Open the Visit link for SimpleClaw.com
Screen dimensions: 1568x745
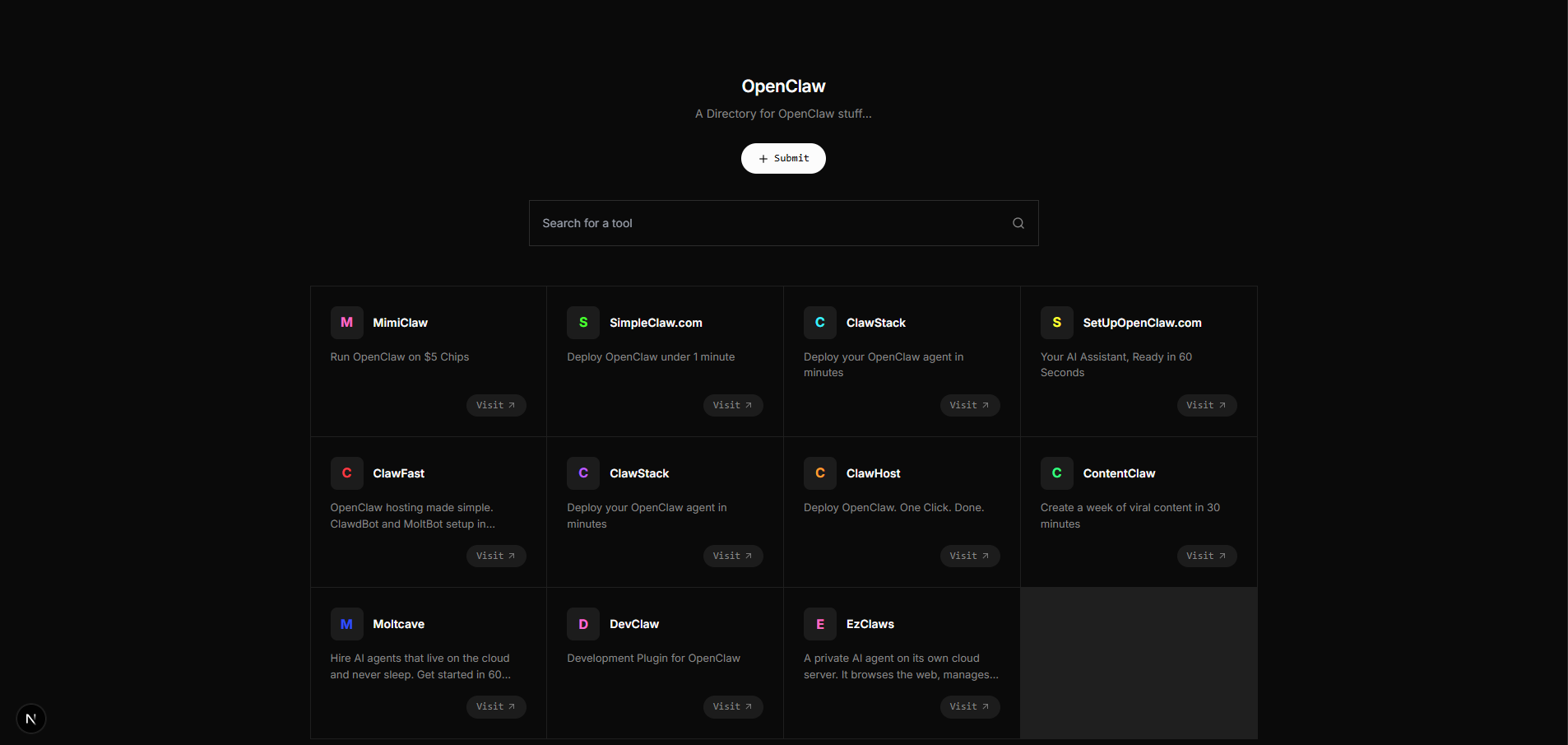(x=732, y=405)
